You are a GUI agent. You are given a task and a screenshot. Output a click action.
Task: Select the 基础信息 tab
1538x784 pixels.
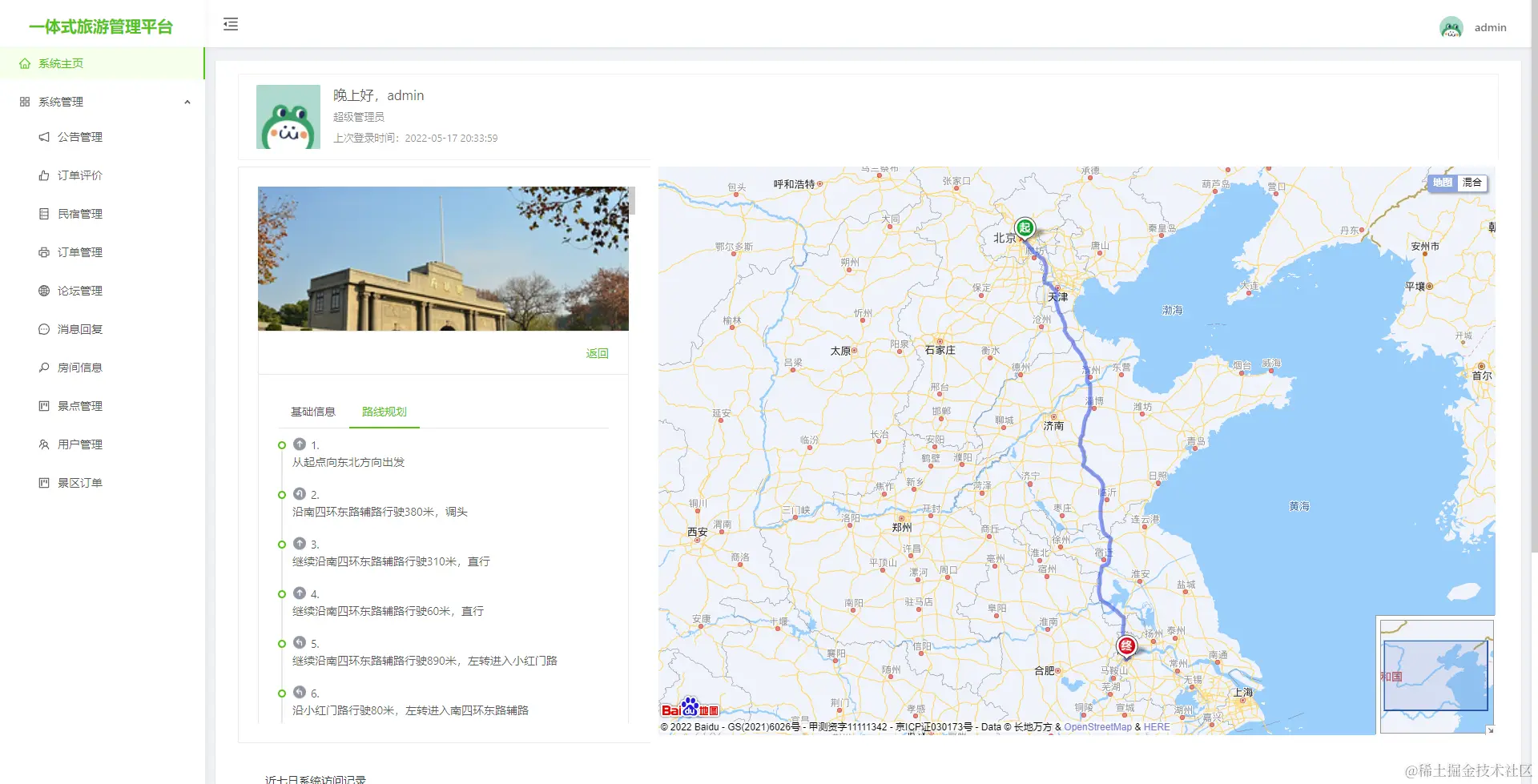pos(313,412)
